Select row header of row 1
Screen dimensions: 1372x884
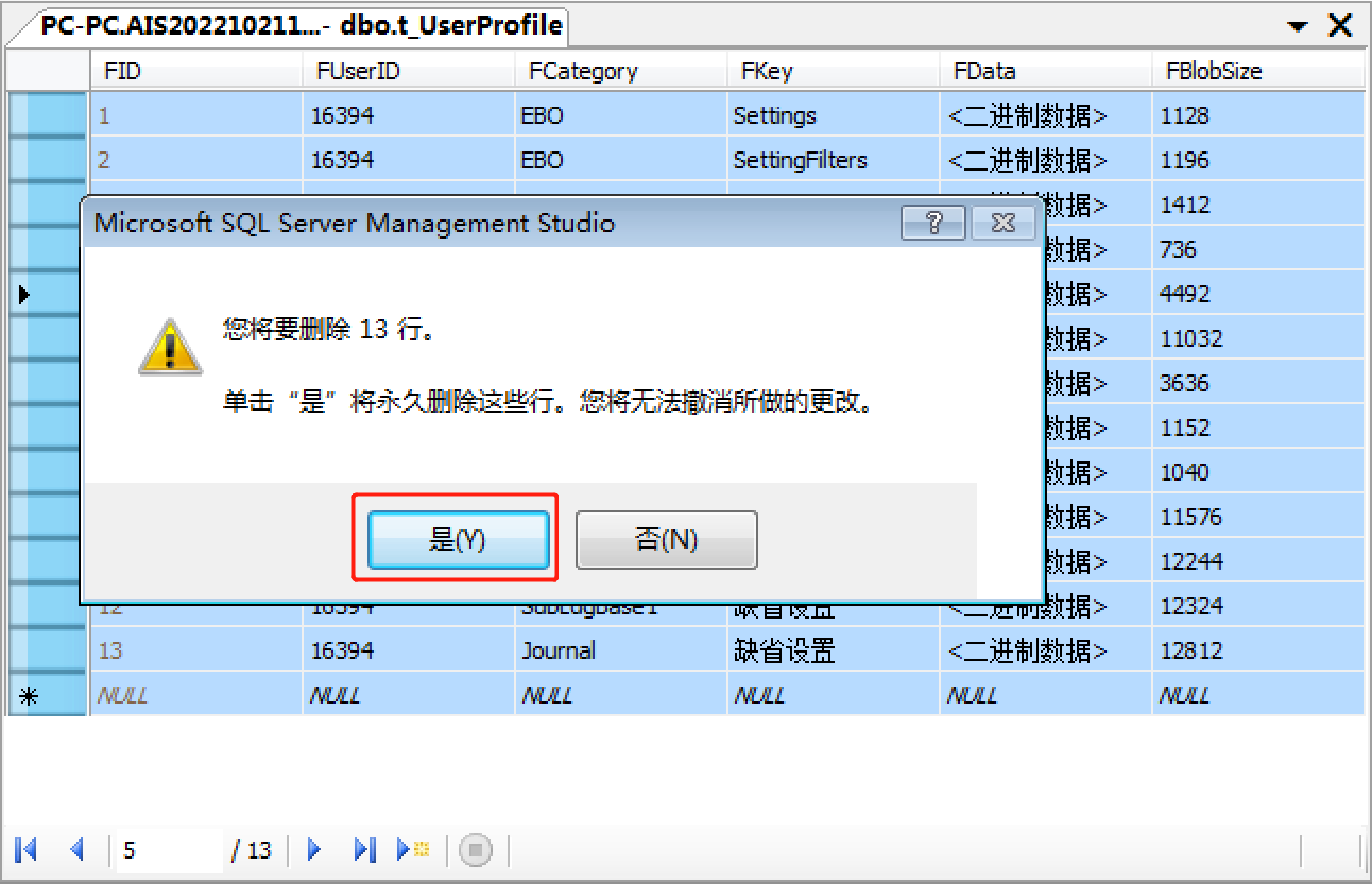click(x=47, y=115)
